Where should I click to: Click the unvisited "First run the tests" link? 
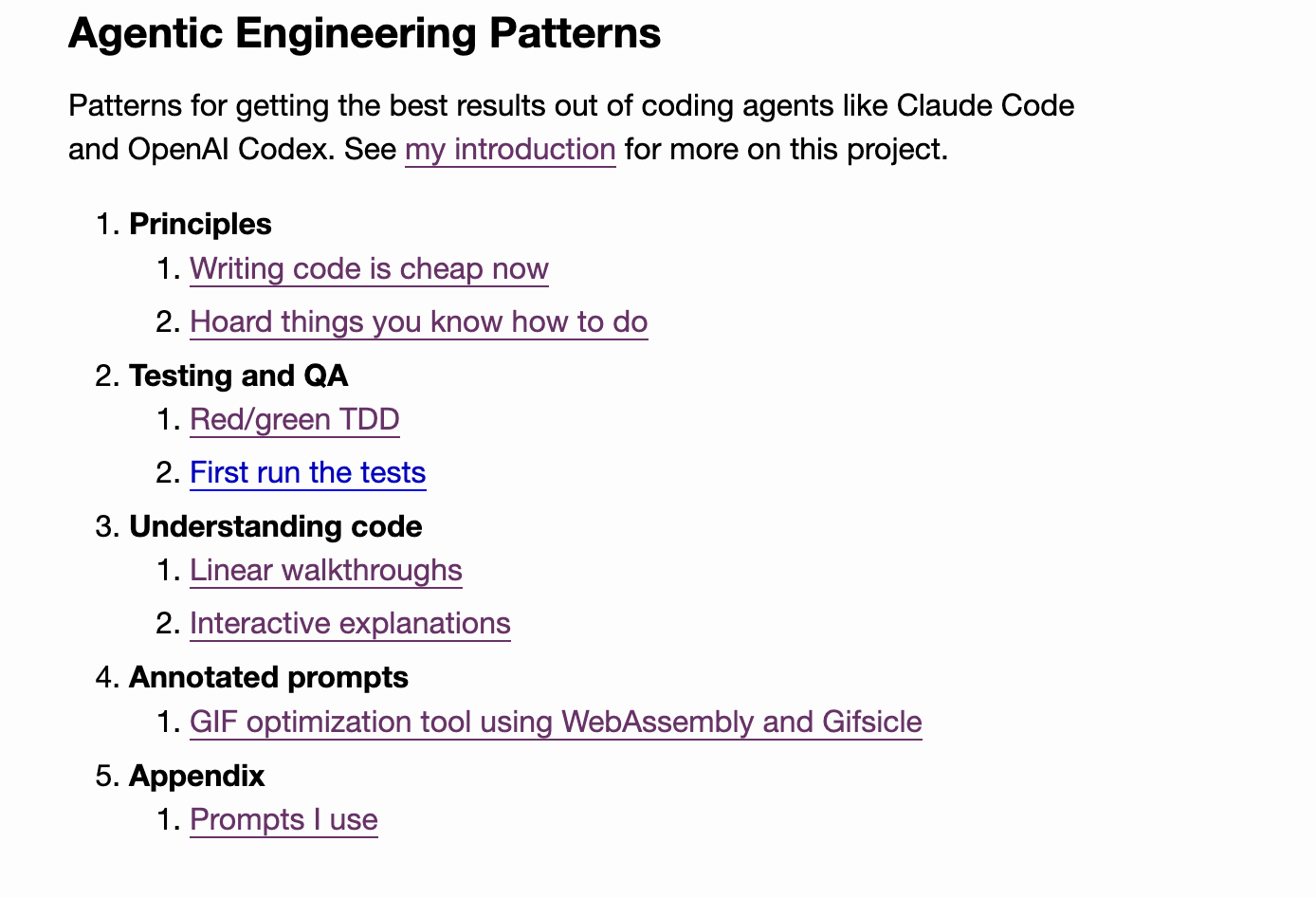(307, 473)
